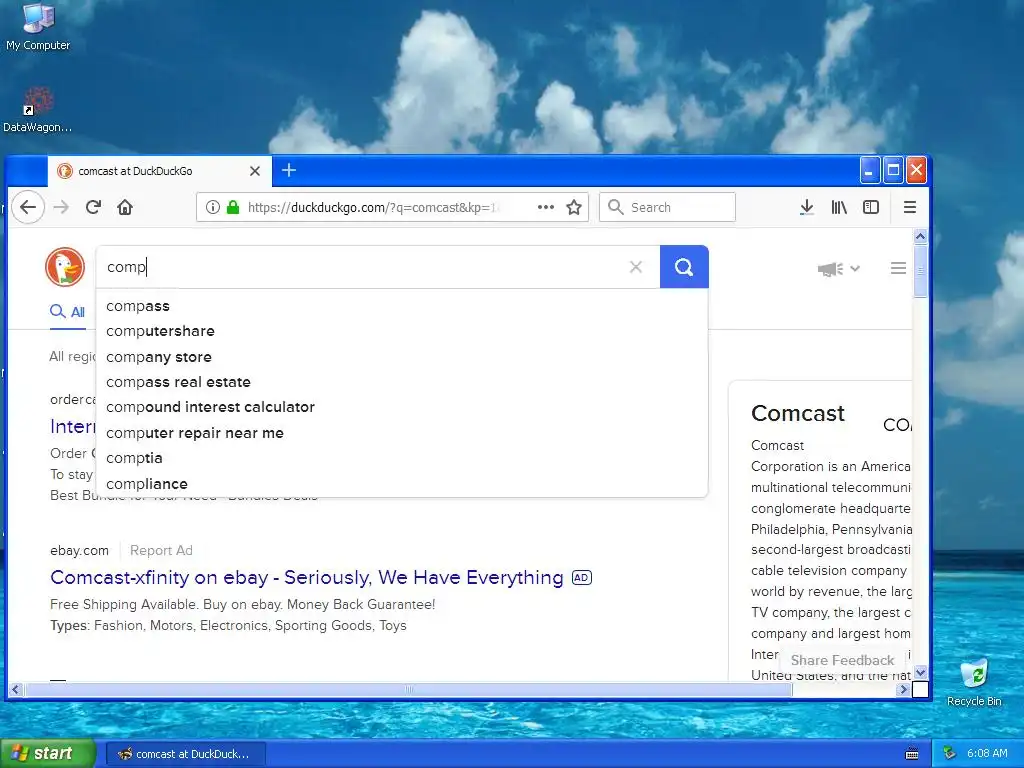Show site information icon in address bar

pyautogui.click(x=212, y=208)
